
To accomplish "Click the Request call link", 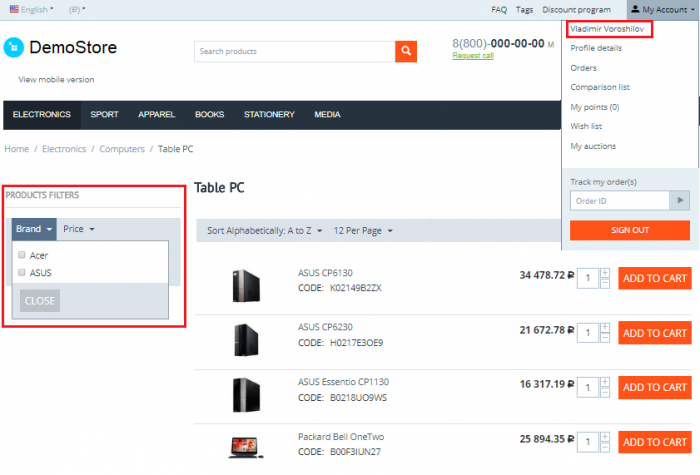I will pos(473,56).
